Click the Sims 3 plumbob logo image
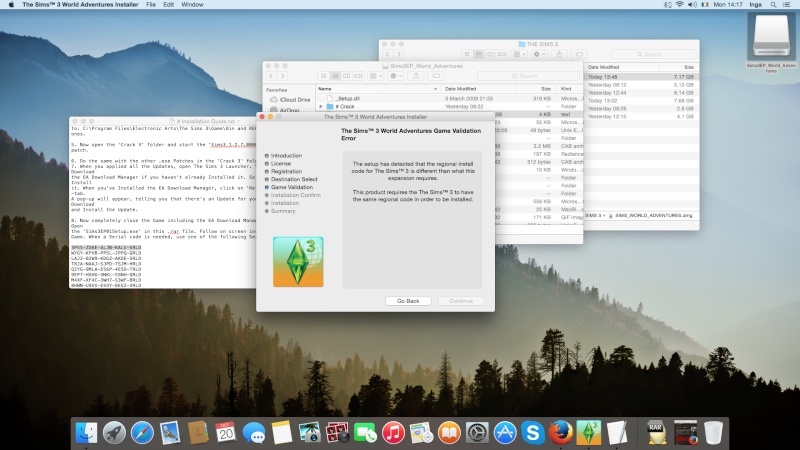 [298, 262]
